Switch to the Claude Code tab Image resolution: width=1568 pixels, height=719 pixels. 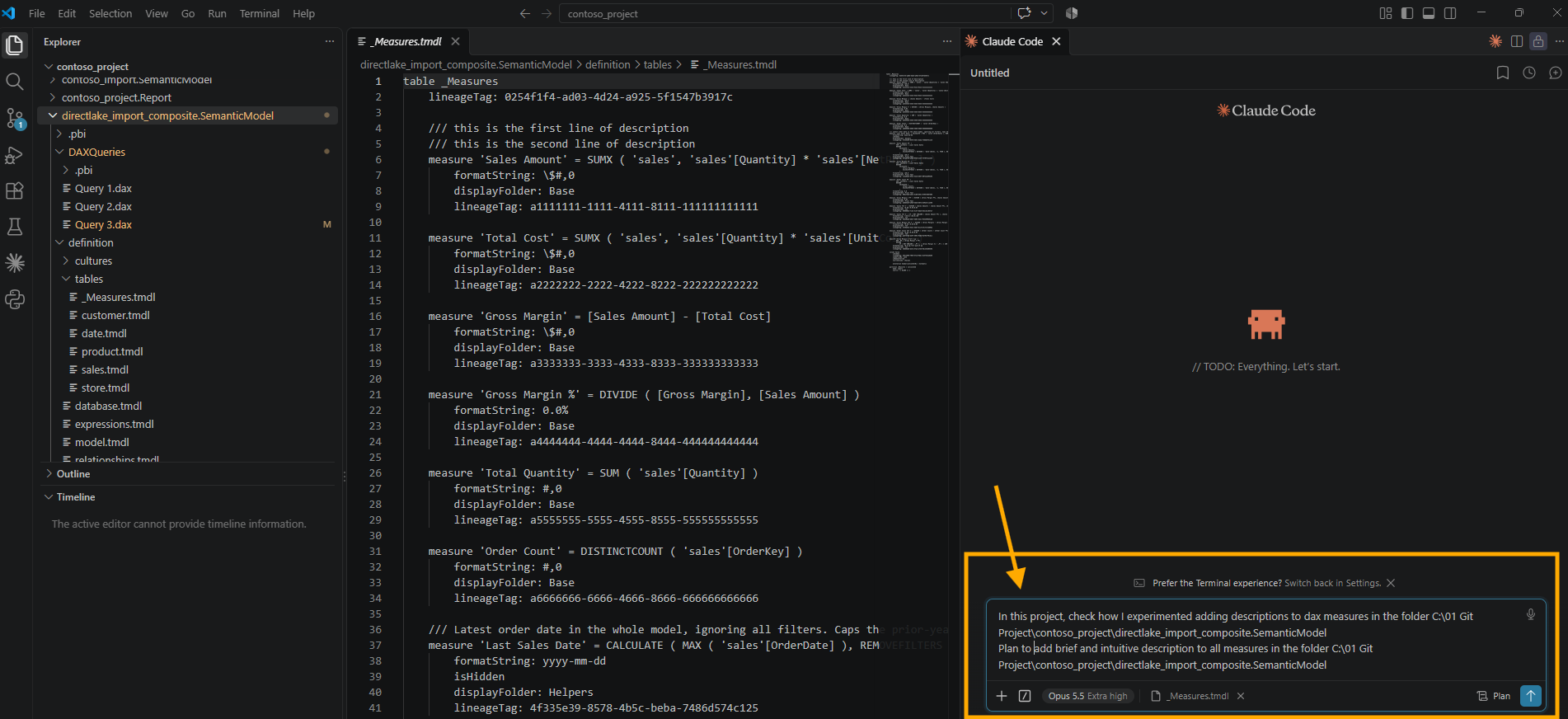[x=1013, y=41]
